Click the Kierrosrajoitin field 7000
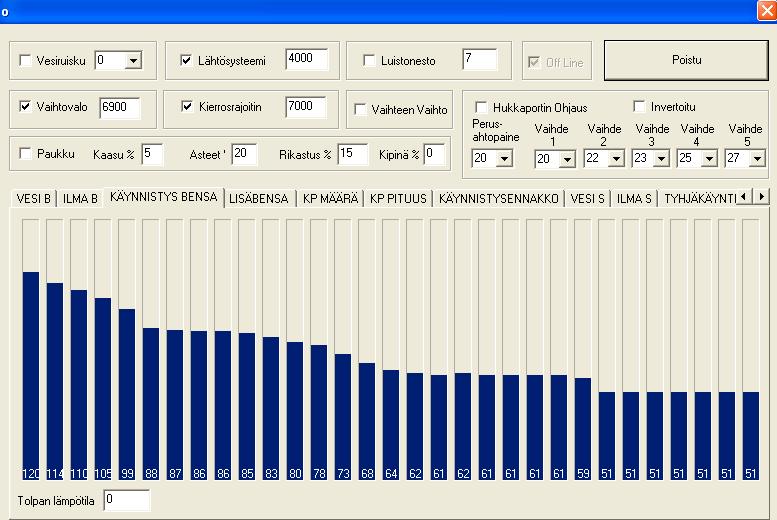This screenshot has height=520, width=777. [x=306, y=107]
